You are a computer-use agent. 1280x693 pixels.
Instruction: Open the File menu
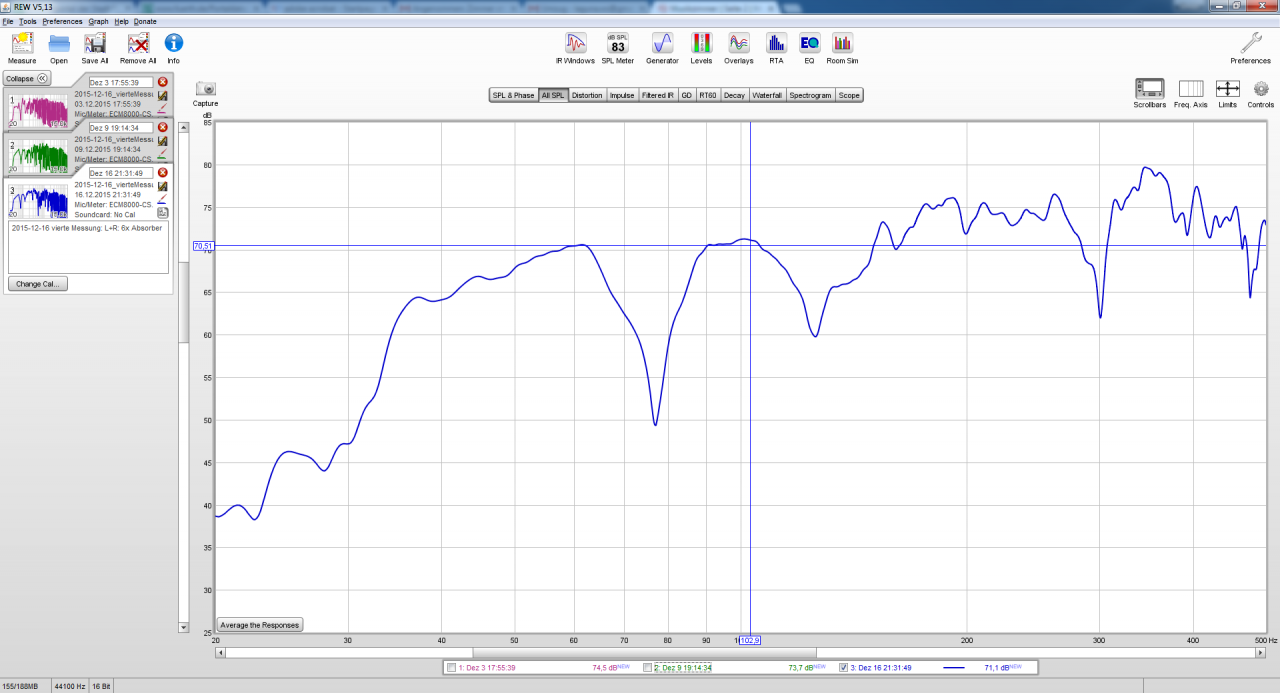(x=8, y=21)
